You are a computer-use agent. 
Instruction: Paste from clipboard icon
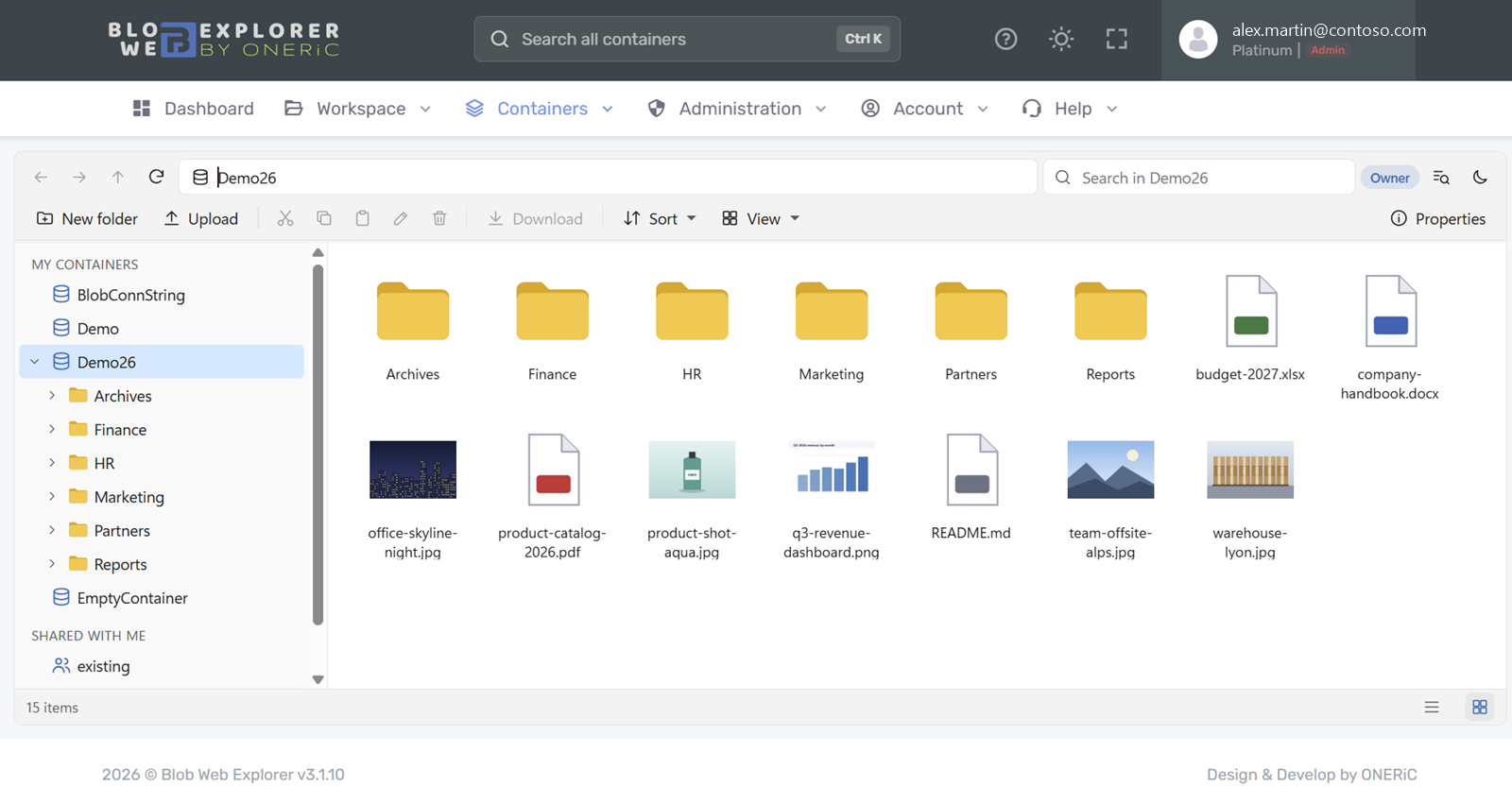coord(362,218)
